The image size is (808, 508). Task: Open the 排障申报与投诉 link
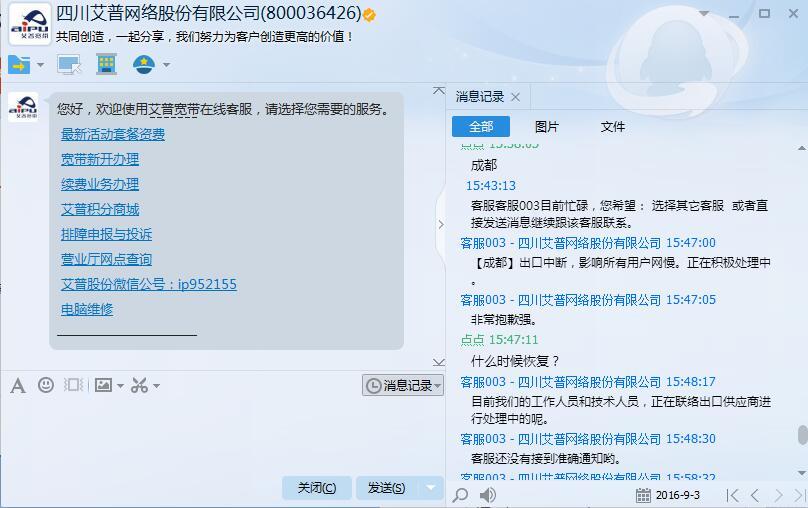106,234
